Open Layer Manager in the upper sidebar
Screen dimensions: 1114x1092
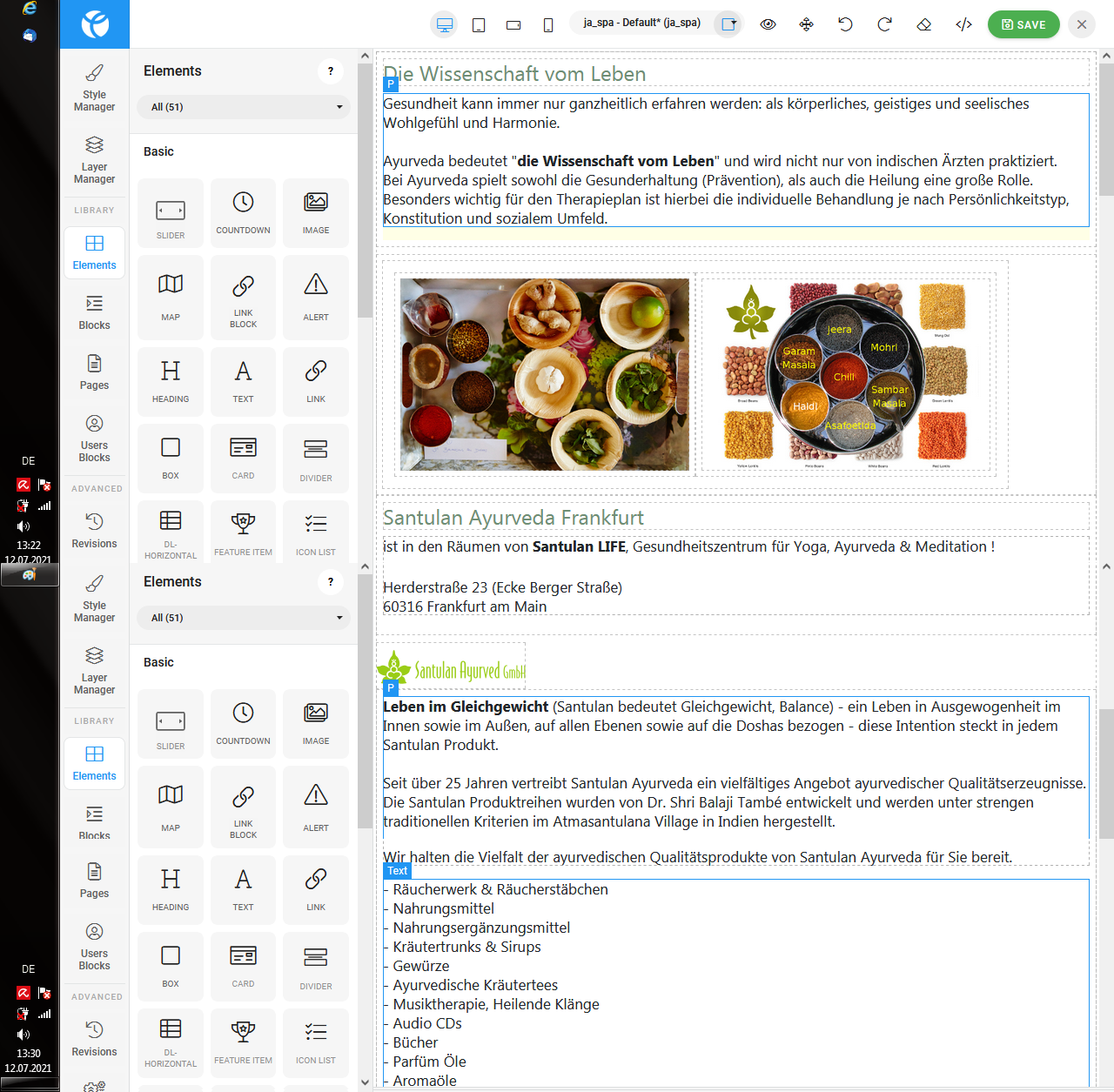(94, 160)
